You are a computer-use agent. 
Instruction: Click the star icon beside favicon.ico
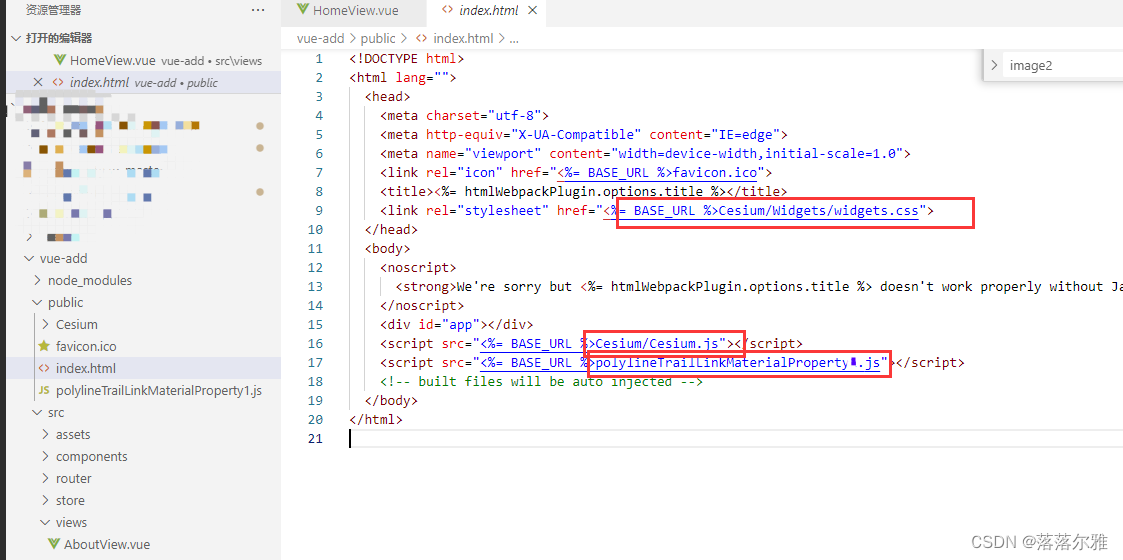pyautogui.click(x=44, y=347)
